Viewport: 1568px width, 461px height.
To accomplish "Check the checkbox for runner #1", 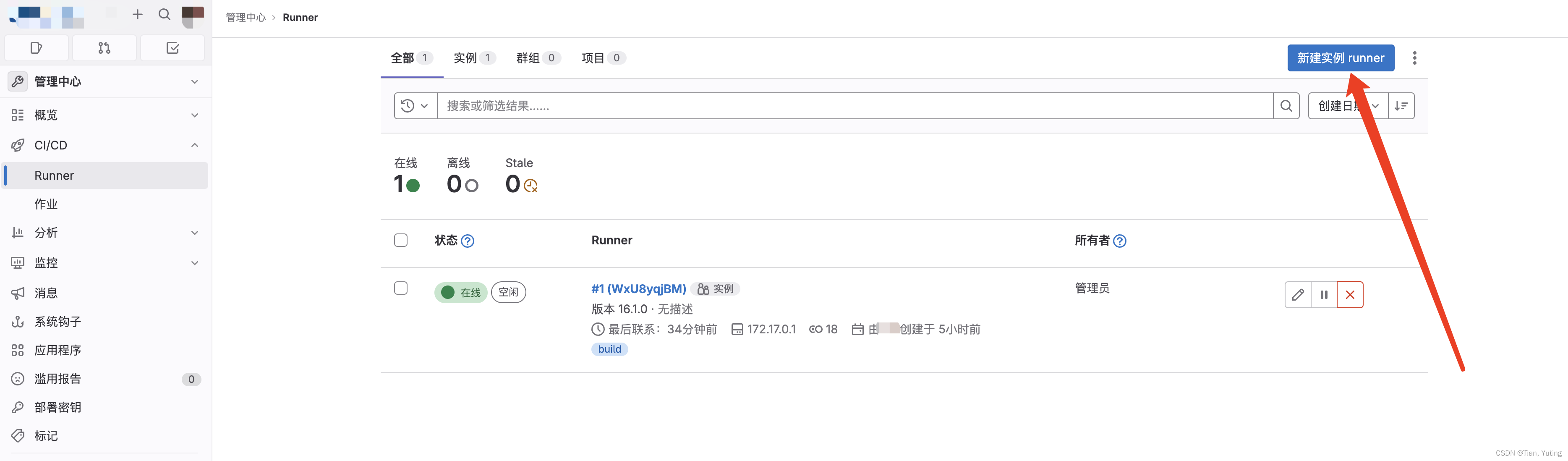I will pyautogui.click(x=400, y=288).
